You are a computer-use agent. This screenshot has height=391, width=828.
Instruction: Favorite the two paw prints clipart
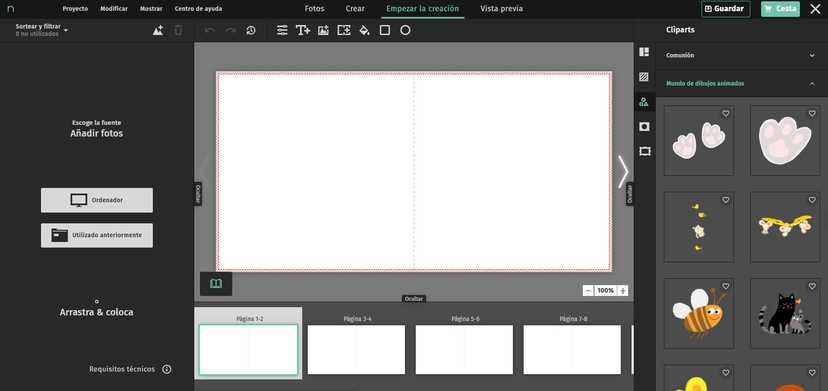[x=726, y=114]
